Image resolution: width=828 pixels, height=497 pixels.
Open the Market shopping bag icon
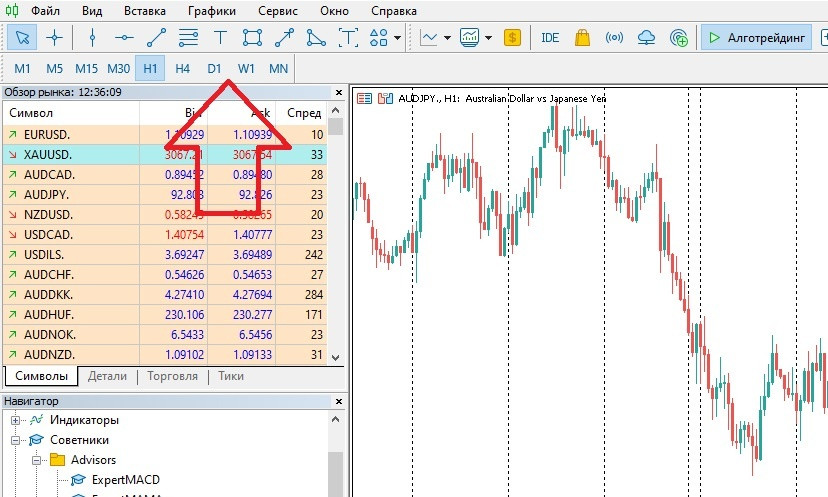tap(582, 37)
